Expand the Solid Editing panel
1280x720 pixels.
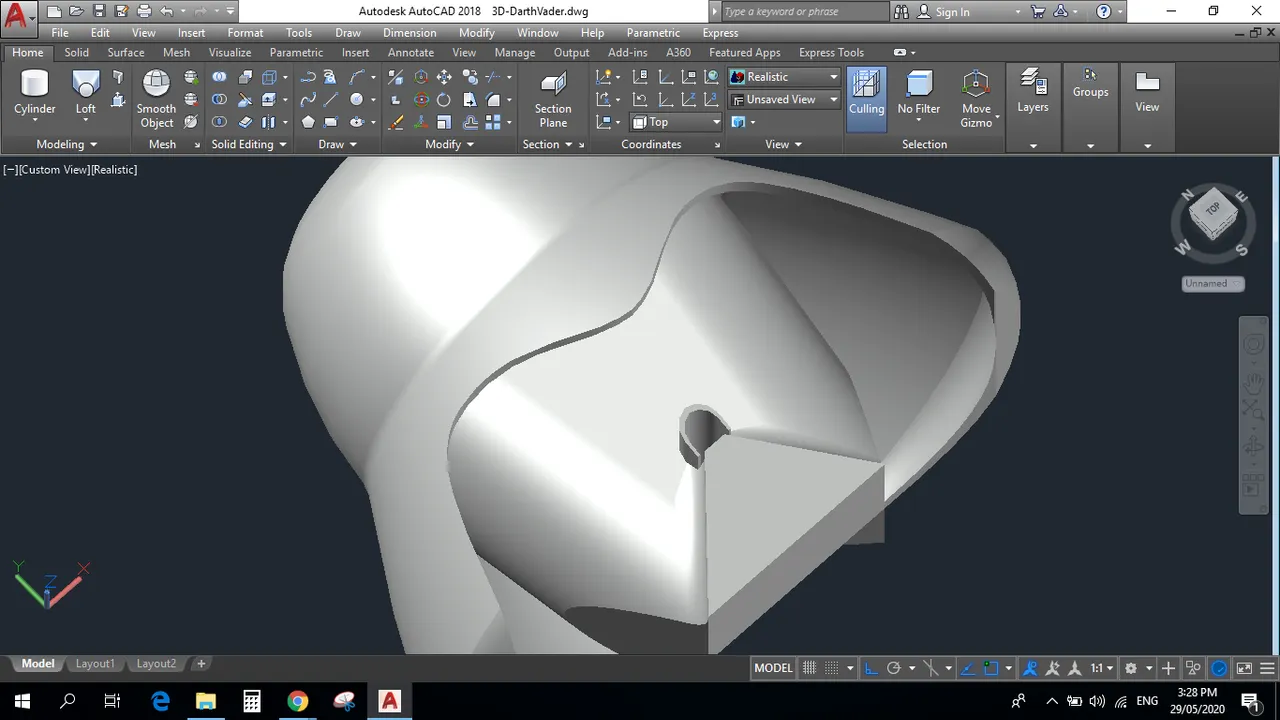click(x=249, y=144)
